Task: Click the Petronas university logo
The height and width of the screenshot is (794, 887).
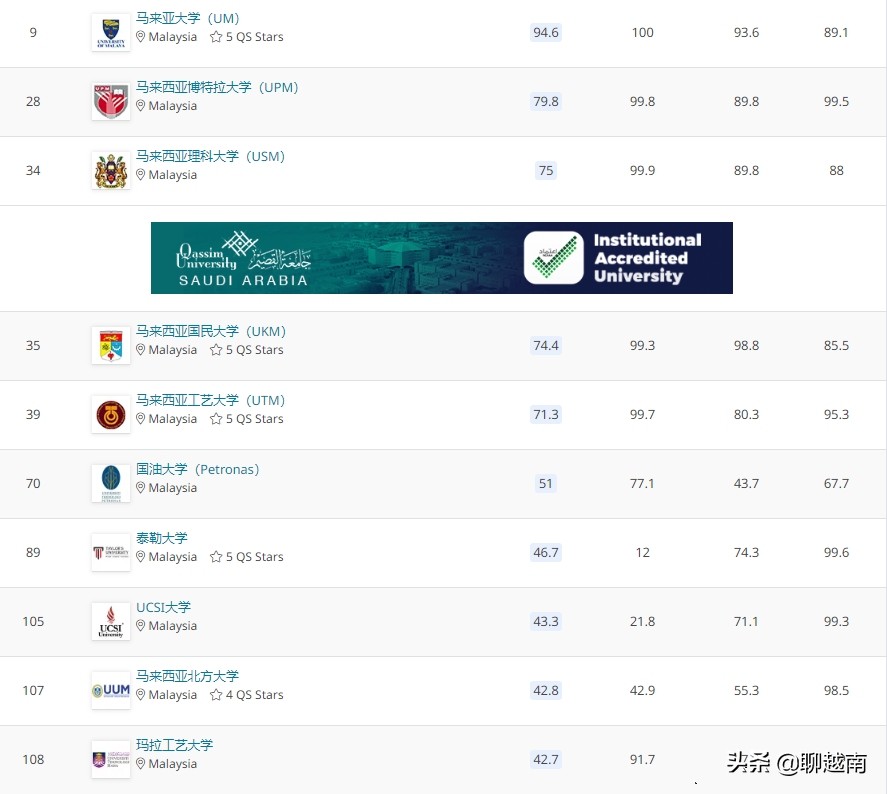Action: pos(110,483)
